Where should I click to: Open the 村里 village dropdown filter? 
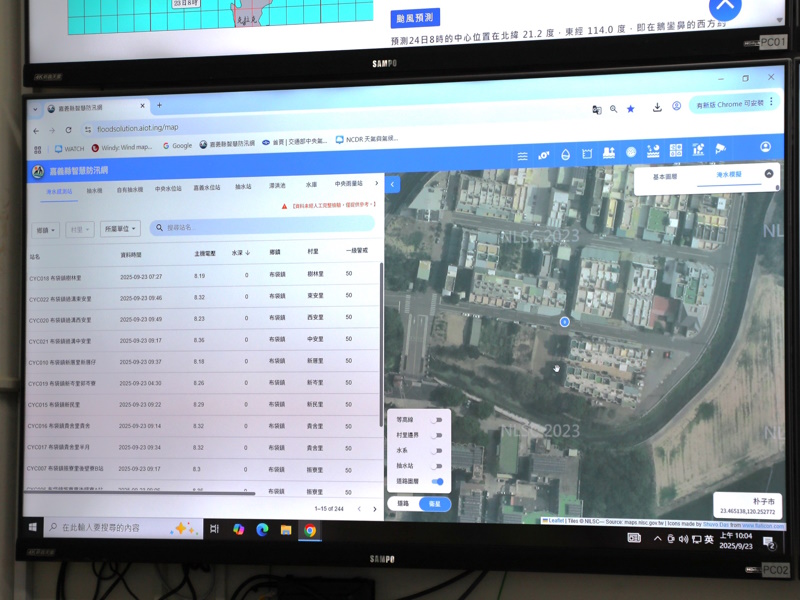coord(80,230)
